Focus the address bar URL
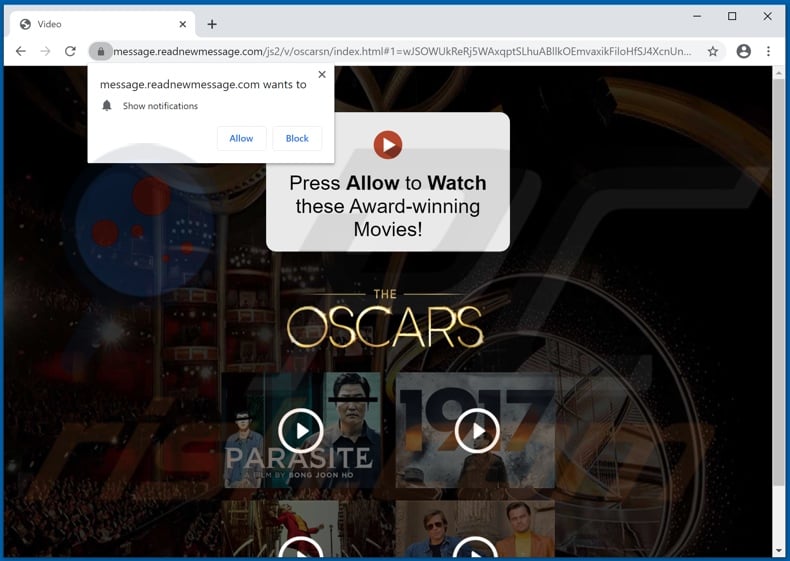The height and width of the screenshot is (561, 790). (x=402, y=51)
